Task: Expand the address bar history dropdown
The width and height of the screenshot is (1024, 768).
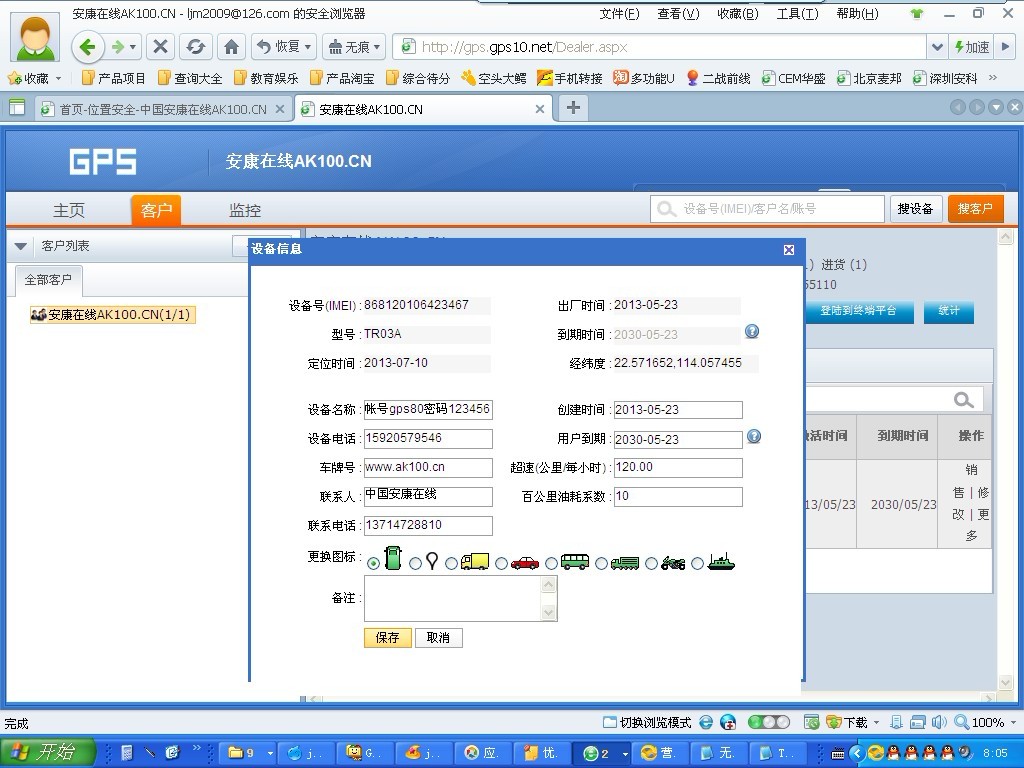Action: (x=936, y=47)
